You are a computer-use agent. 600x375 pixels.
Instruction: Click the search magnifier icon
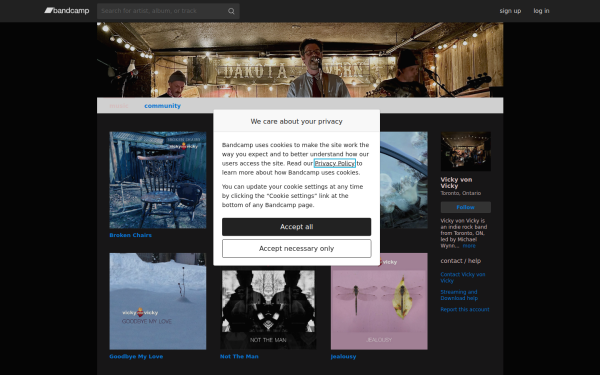point(231,11)
